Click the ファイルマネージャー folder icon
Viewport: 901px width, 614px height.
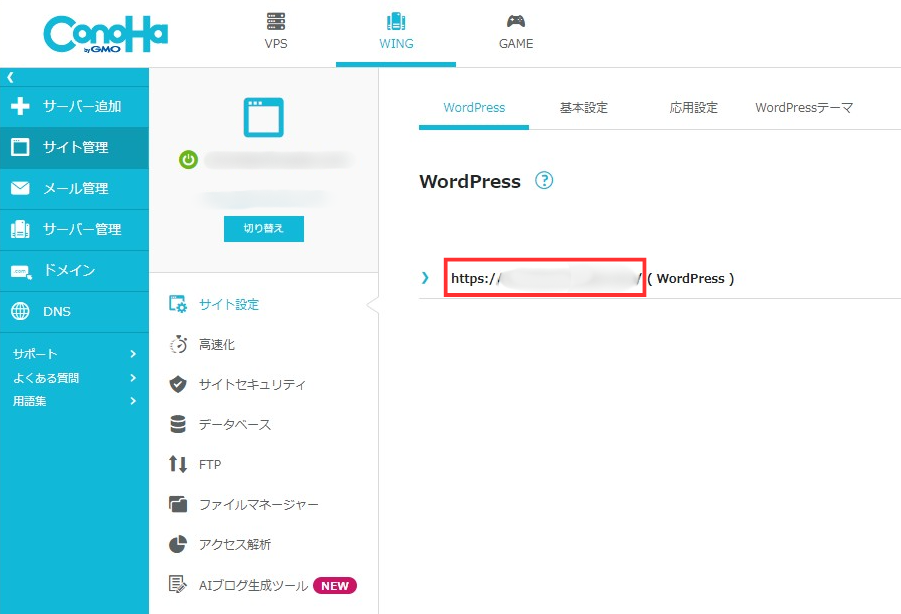[178, 504]
